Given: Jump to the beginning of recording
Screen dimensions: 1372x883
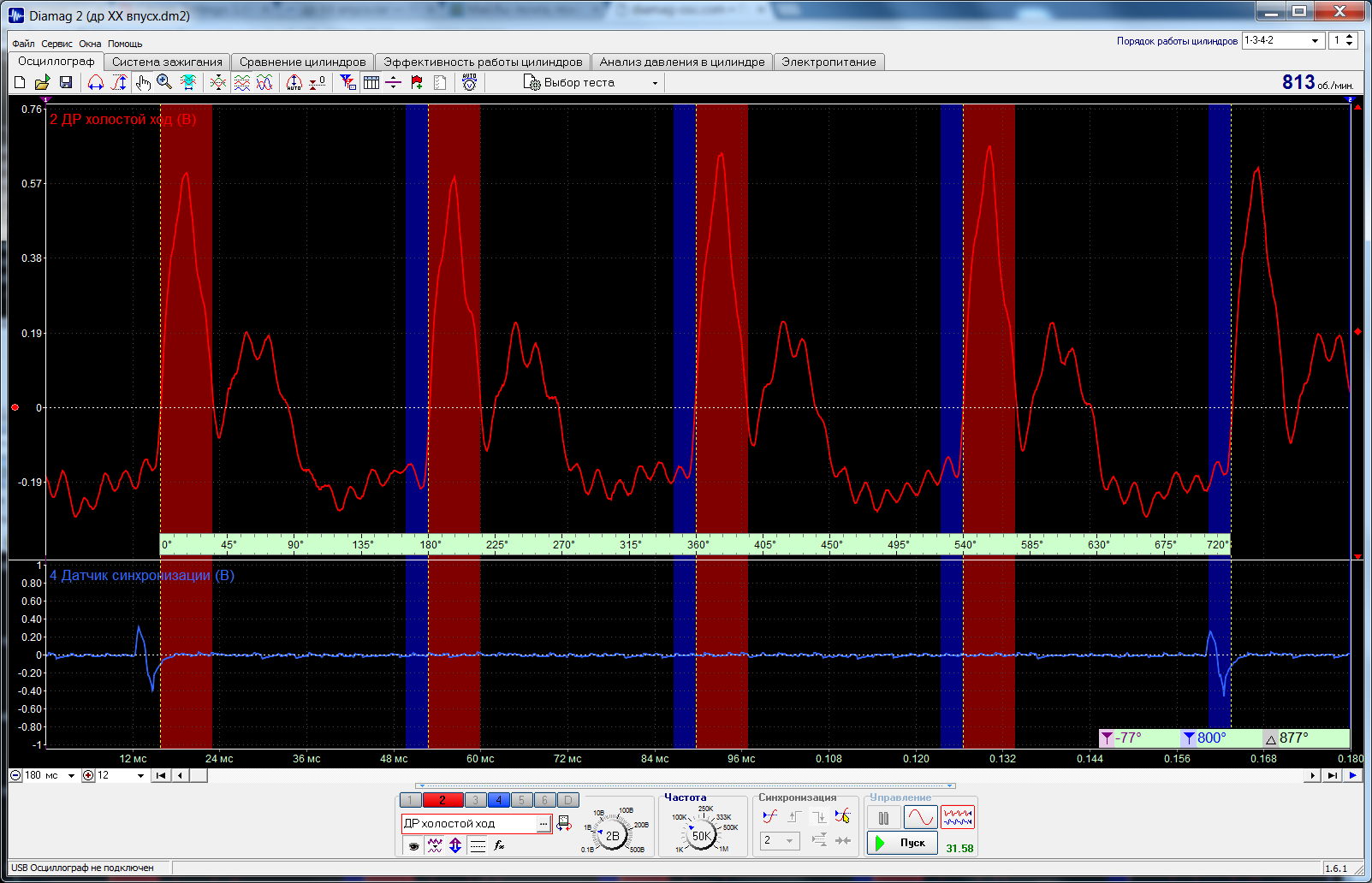Looking at the screenshot, I should pos(160,775).
